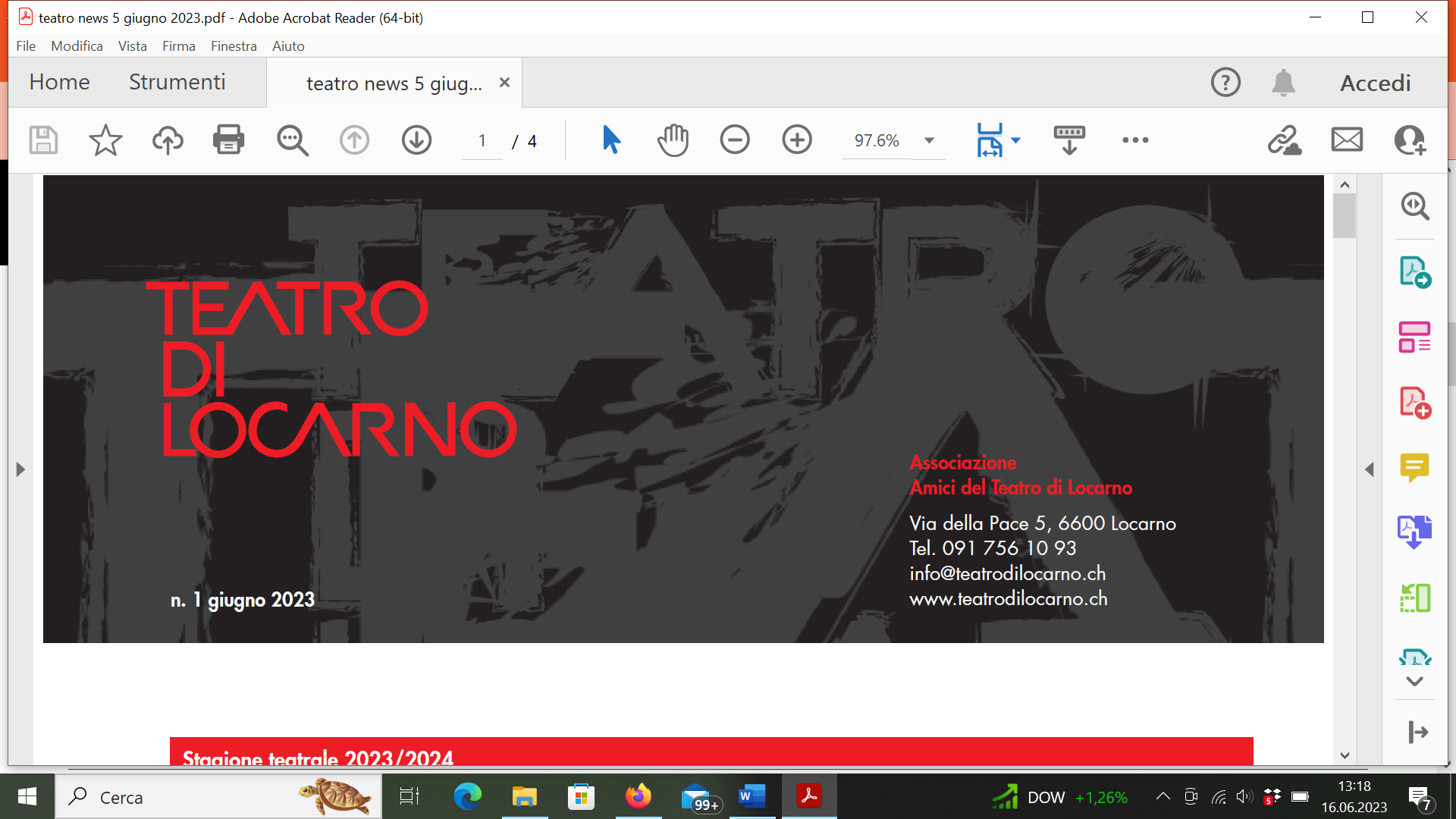This screenshot has height=819, width=1456.
Task: Print the document with printer icon
Action: [229, 140]
